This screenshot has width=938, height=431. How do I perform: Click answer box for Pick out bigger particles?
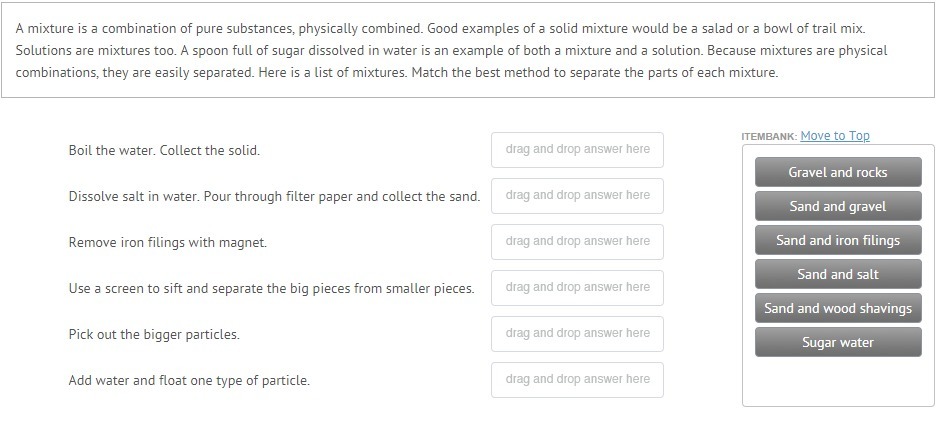click(577, 334)
